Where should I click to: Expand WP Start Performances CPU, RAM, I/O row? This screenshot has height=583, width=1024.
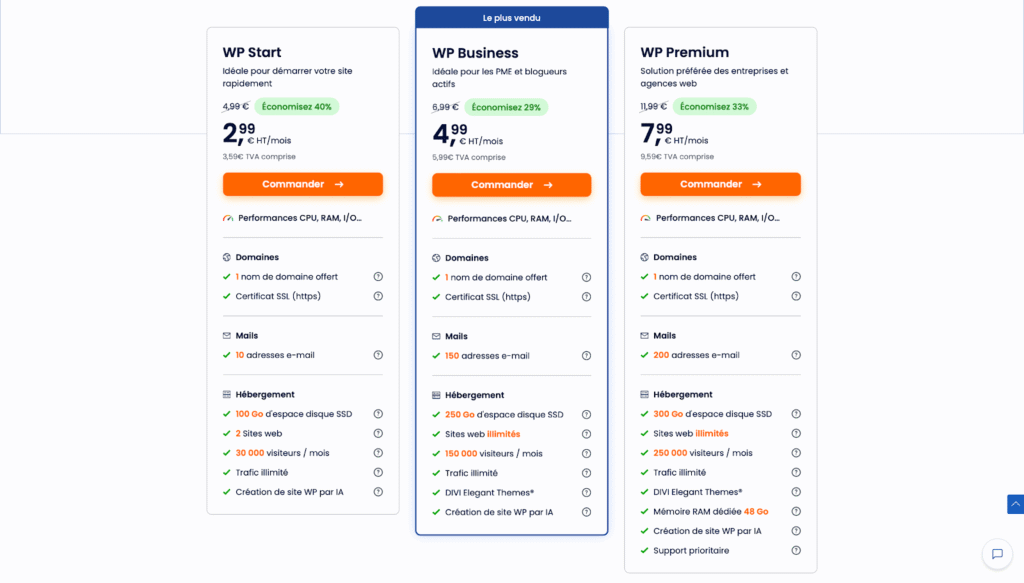click(300, 218)
